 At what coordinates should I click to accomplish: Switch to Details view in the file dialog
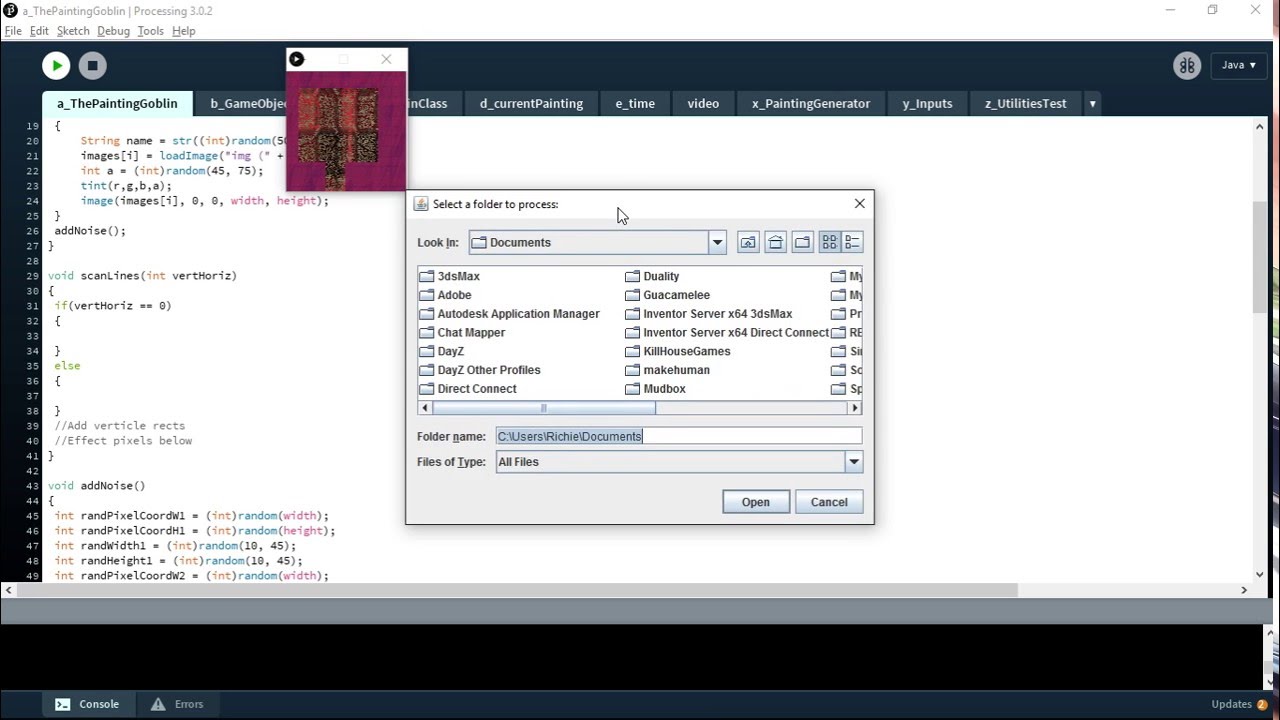pos(852,242)
